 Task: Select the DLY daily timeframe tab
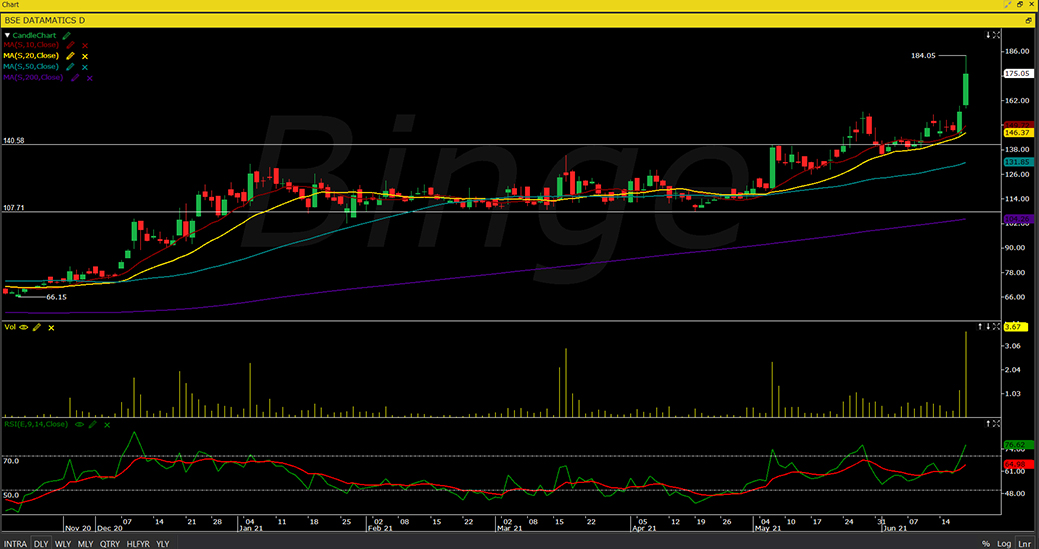click(41, 544)
